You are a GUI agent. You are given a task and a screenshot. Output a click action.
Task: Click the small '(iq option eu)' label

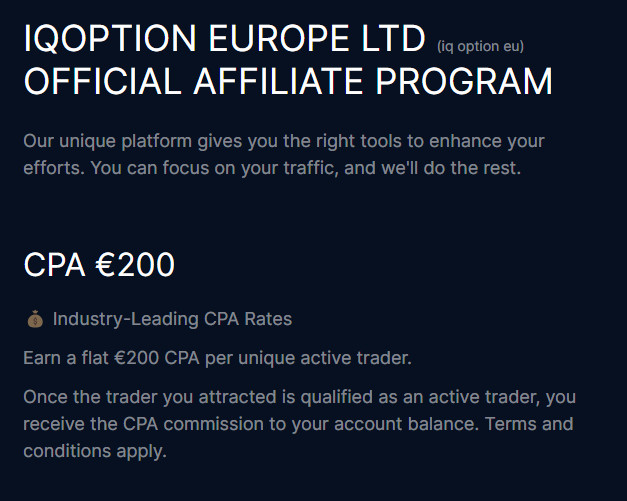coord(480,45)
